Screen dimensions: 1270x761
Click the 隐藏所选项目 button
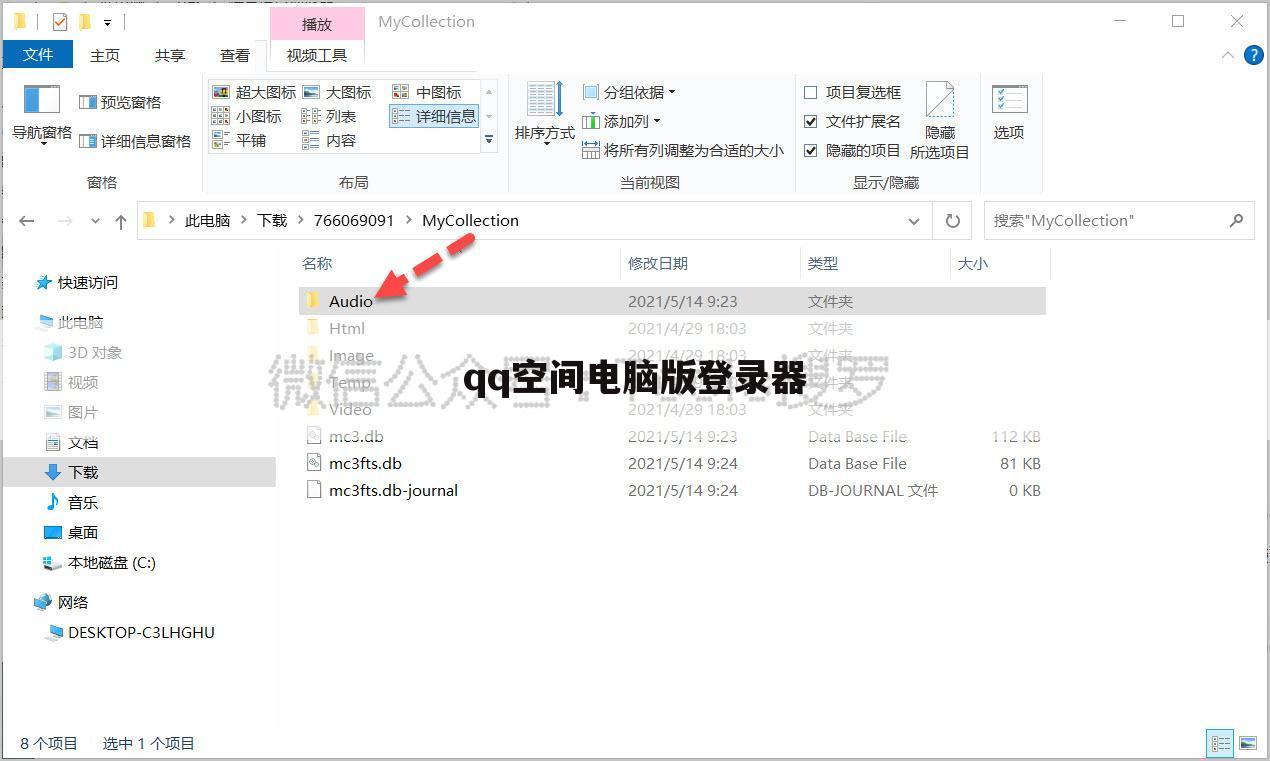940,121
